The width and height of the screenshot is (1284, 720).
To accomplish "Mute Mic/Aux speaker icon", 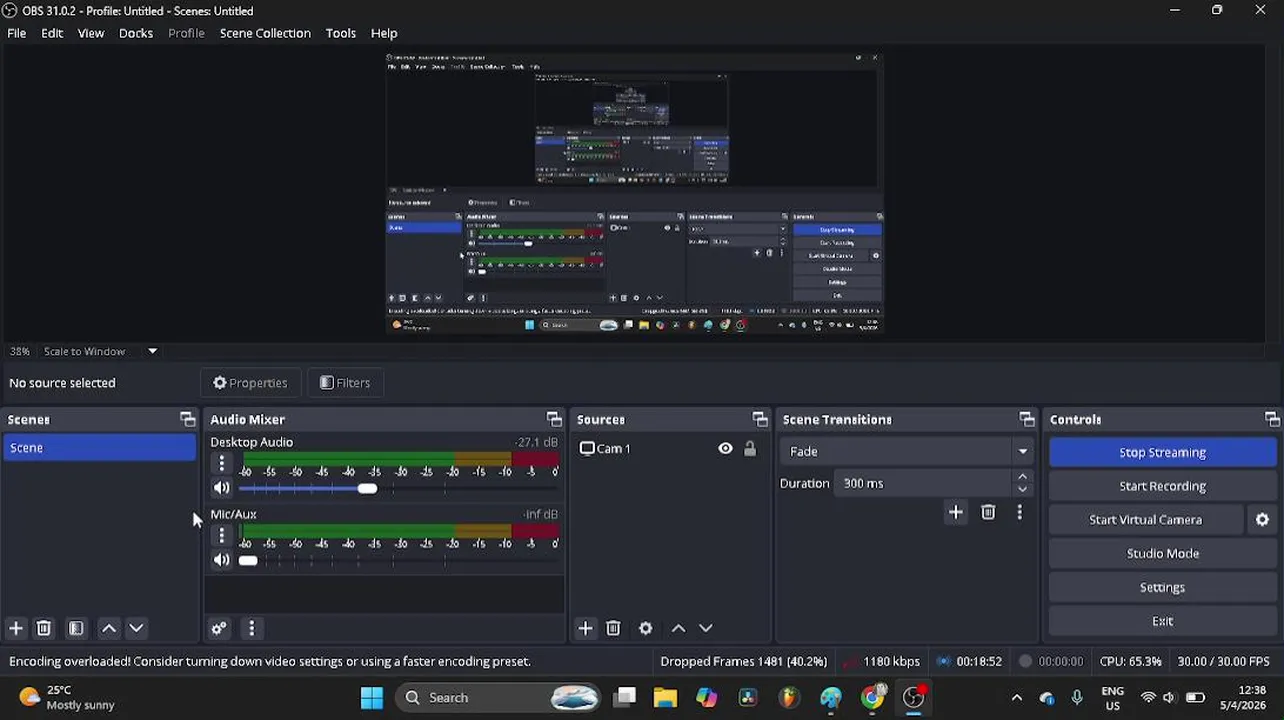I will pos(222,560).
